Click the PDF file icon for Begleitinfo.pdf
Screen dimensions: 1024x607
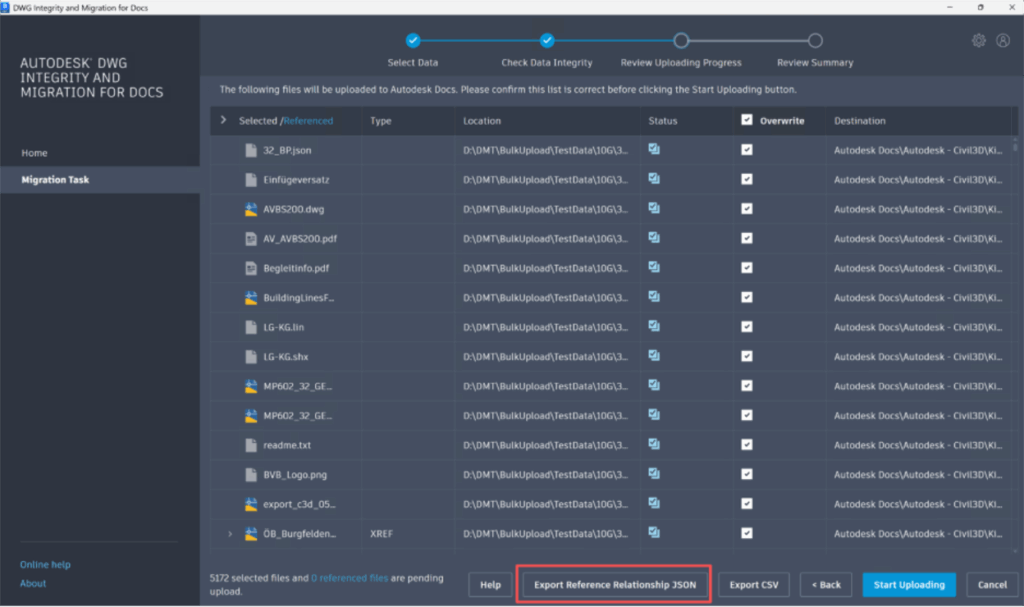[x=251, y=268]
